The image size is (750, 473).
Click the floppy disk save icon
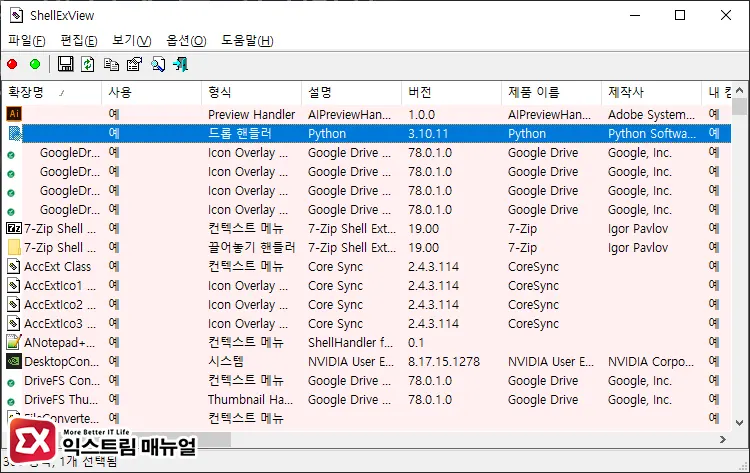66,65
